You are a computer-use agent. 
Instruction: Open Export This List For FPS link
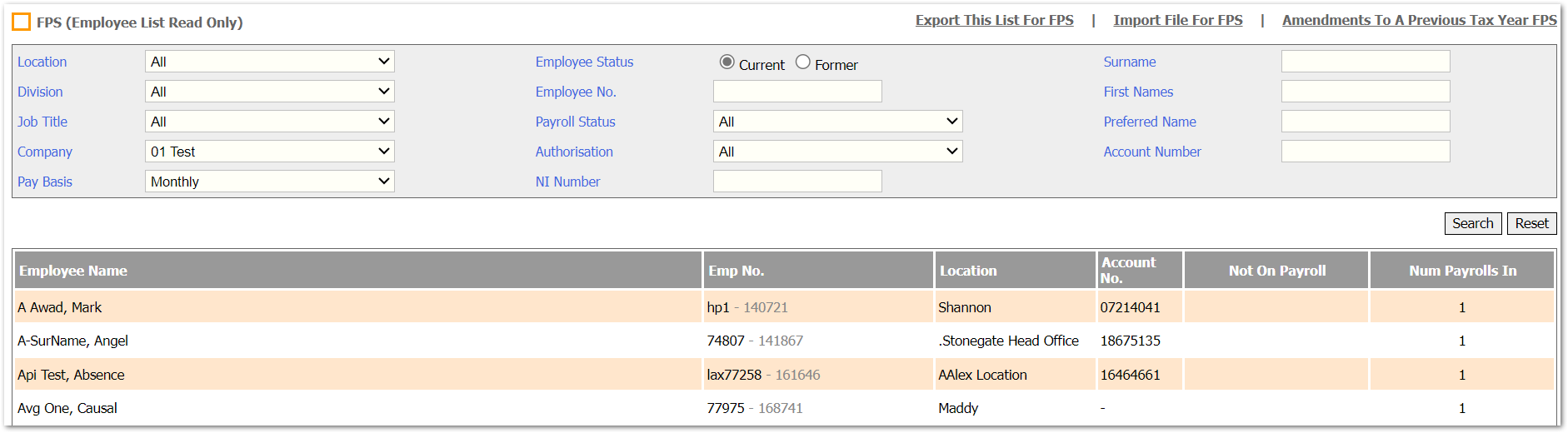coord(995,21)
